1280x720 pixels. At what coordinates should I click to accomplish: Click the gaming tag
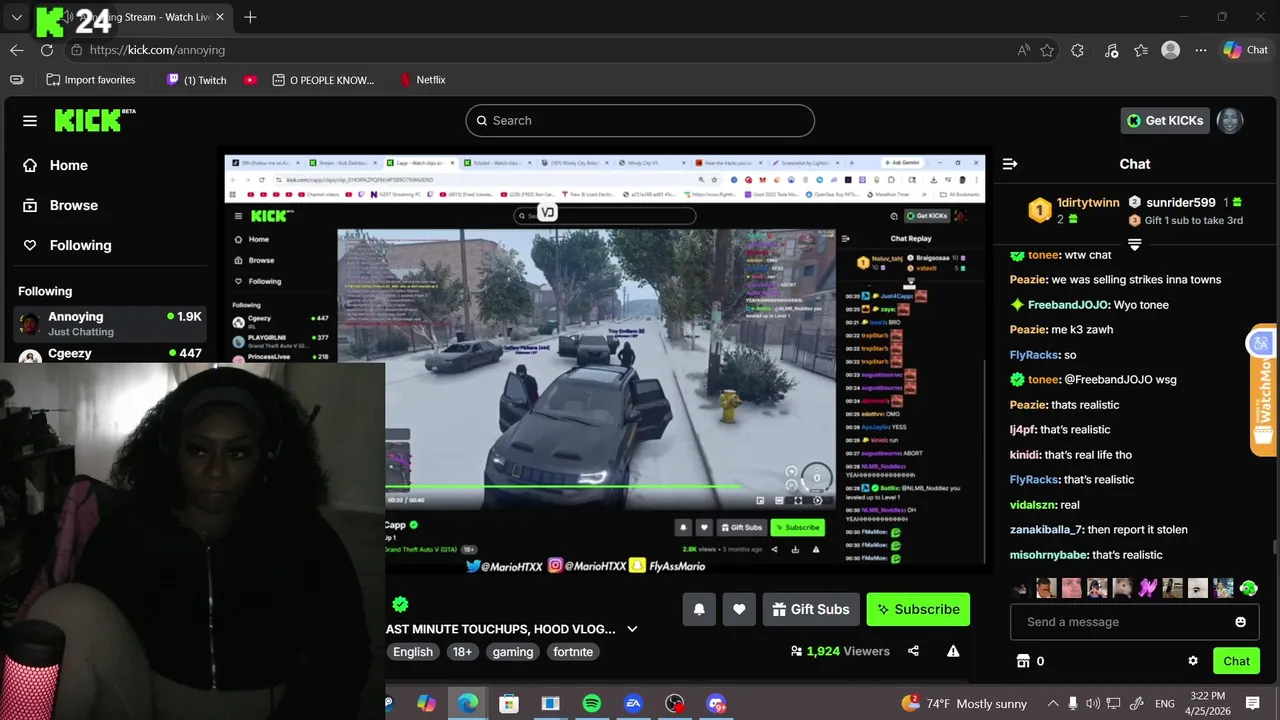[x=513, y=652]
